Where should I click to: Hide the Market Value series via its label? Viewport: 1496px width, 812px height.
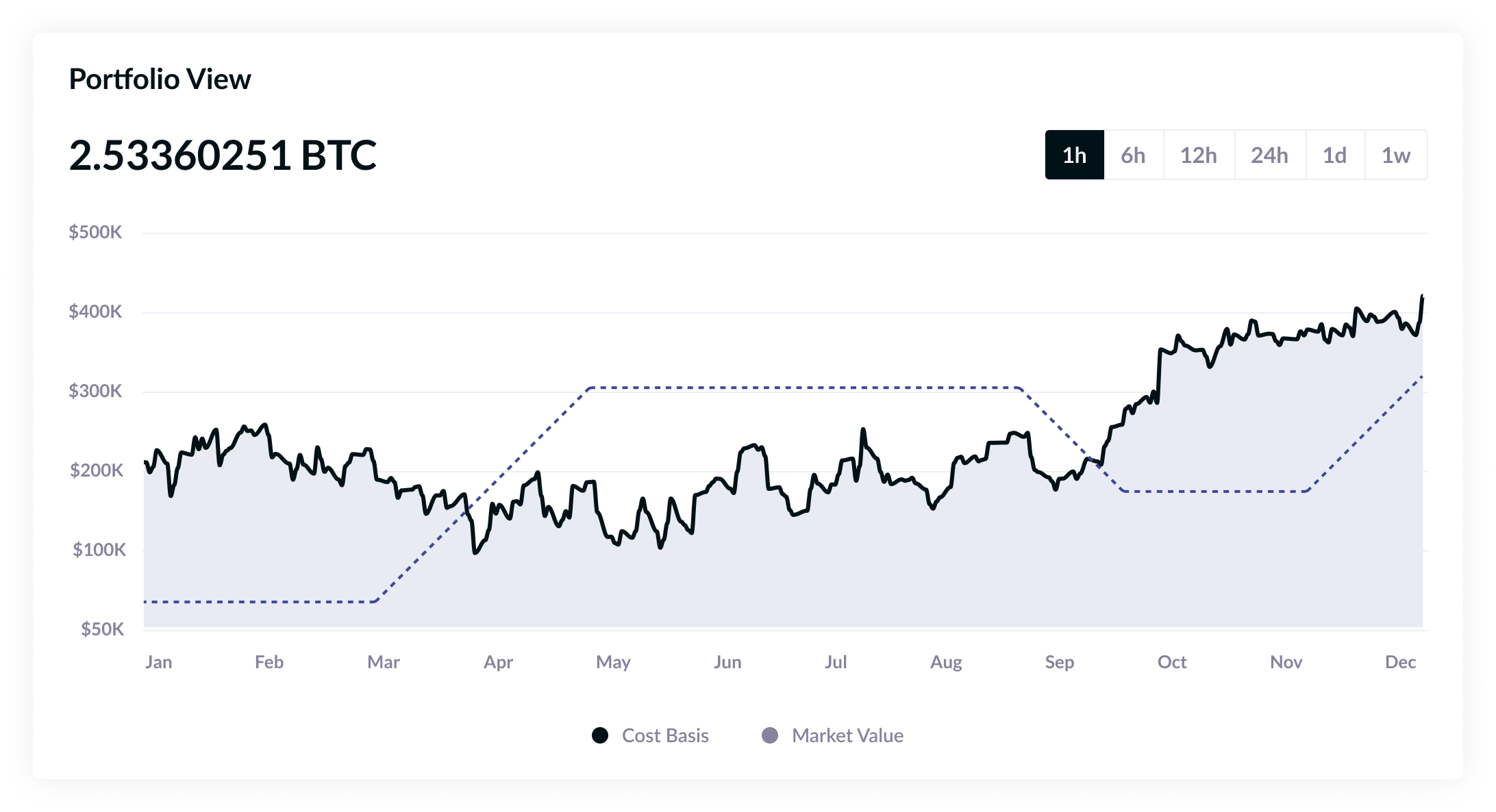(847, 735)
